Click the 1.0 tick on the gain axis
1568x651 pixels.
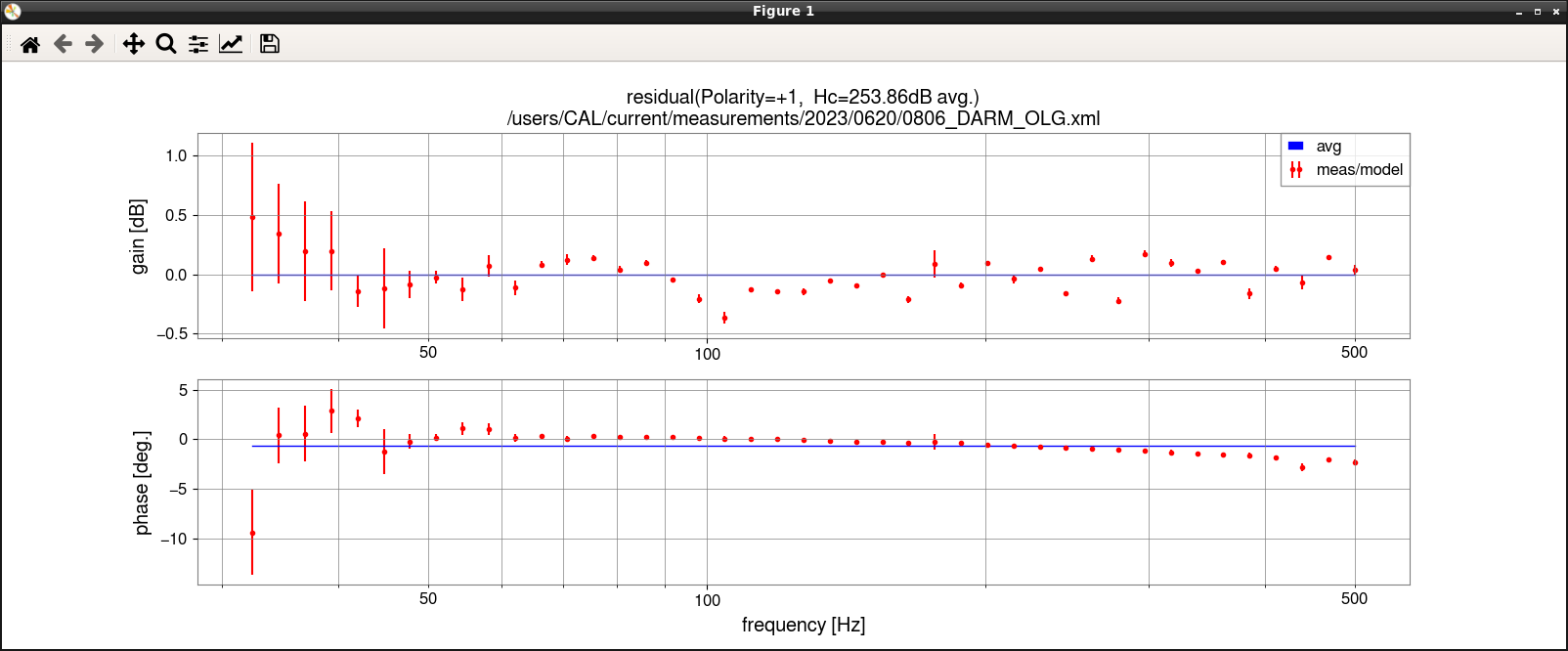176,155
